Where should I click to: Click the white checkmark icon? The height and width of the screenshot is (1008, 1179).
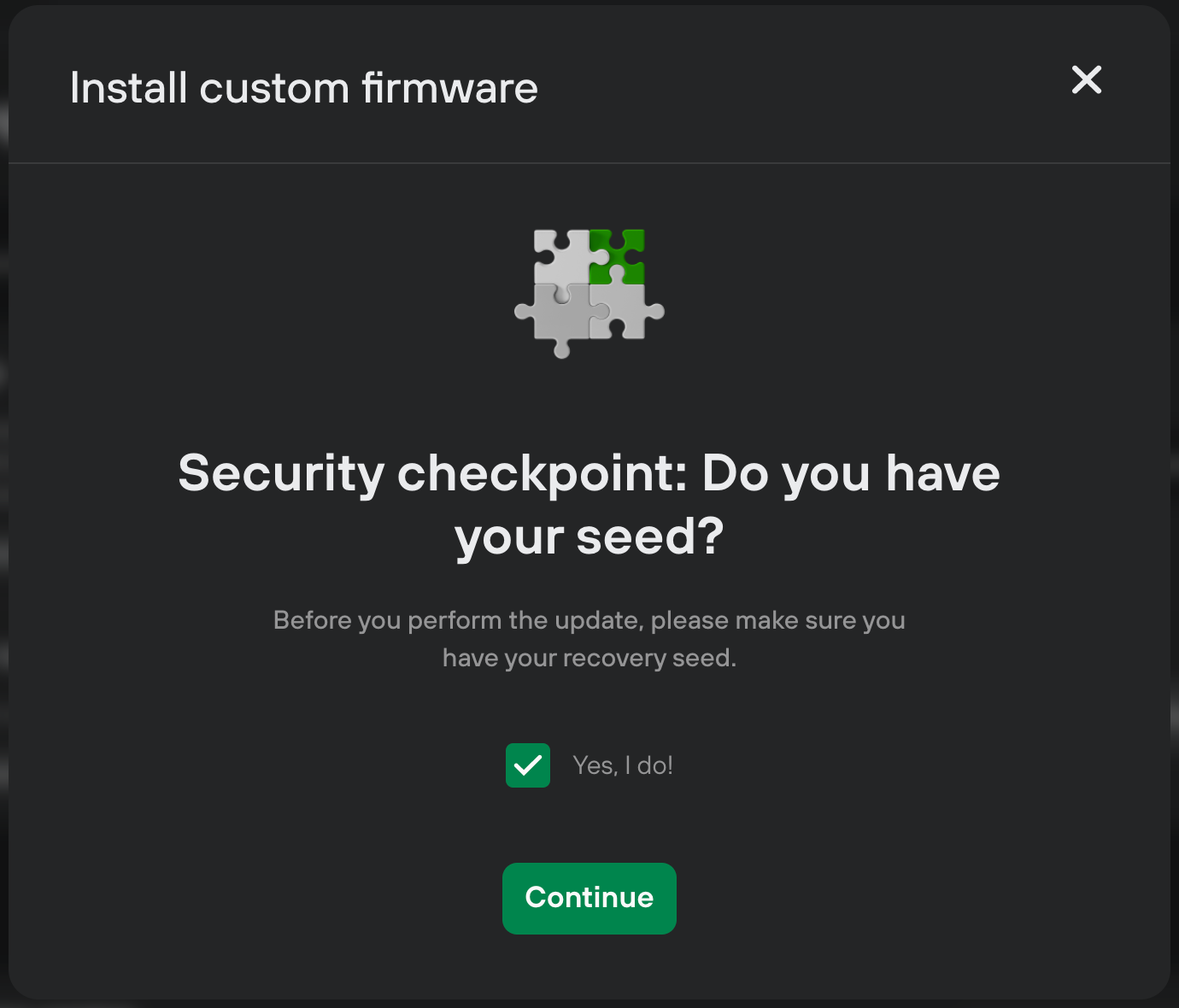pyautogui.click(x=528, y=765)
